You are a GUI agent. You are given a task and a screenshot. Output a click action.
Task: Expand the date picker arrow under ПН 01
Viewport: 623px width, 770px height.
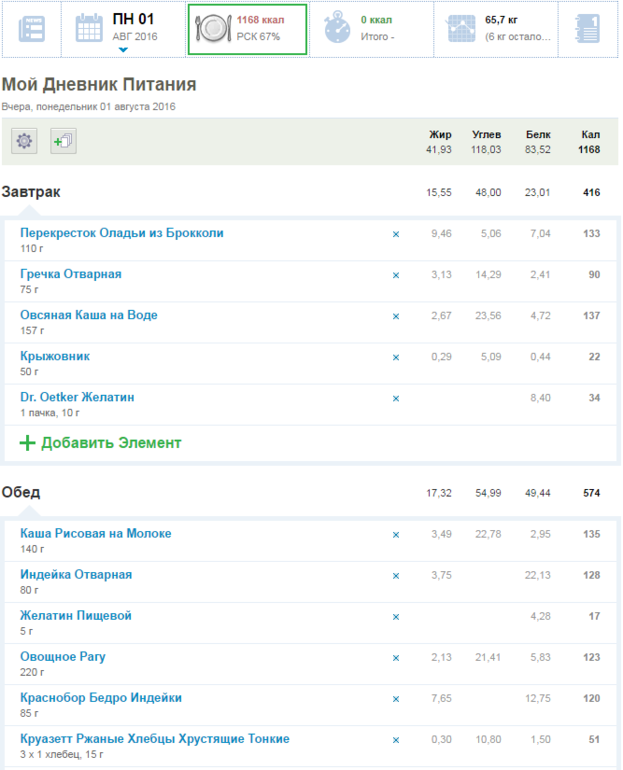(x=122, y=49)
